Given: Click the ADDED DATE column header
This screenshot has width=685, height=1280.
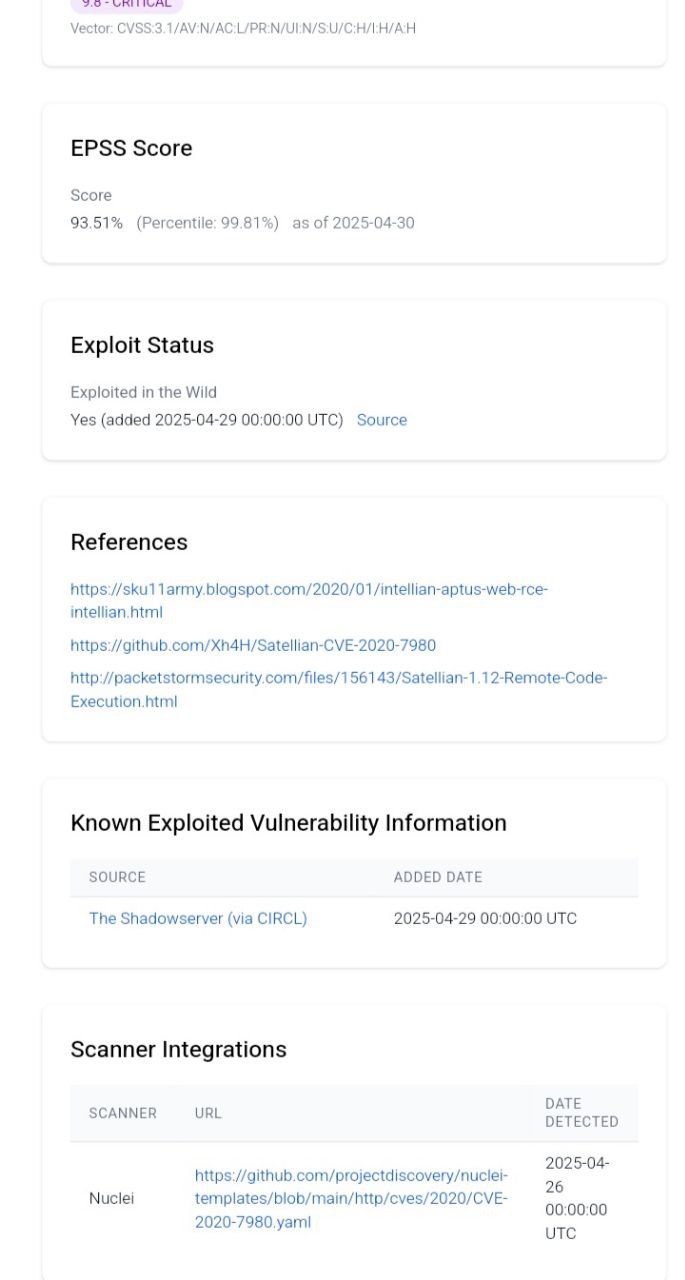Looking at the screenshot, I should pyautogui.click(x=437, y=877).
